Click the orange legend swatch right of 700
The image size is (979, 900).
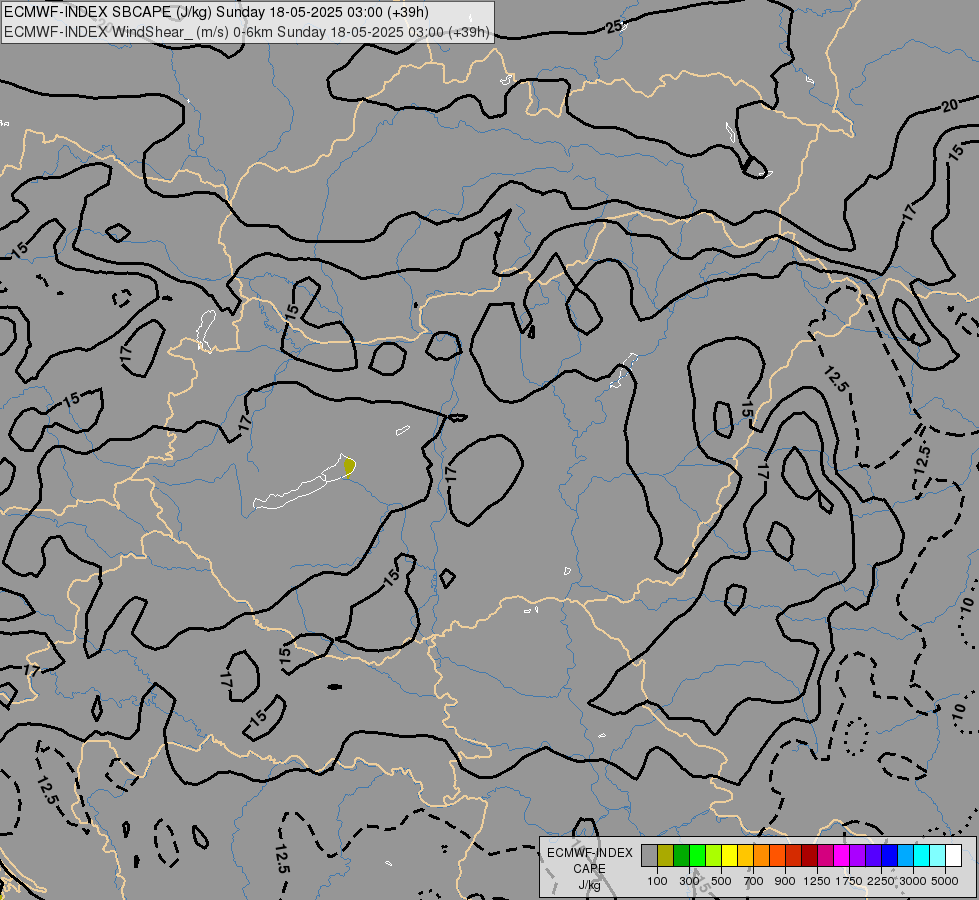pos(762,855)
